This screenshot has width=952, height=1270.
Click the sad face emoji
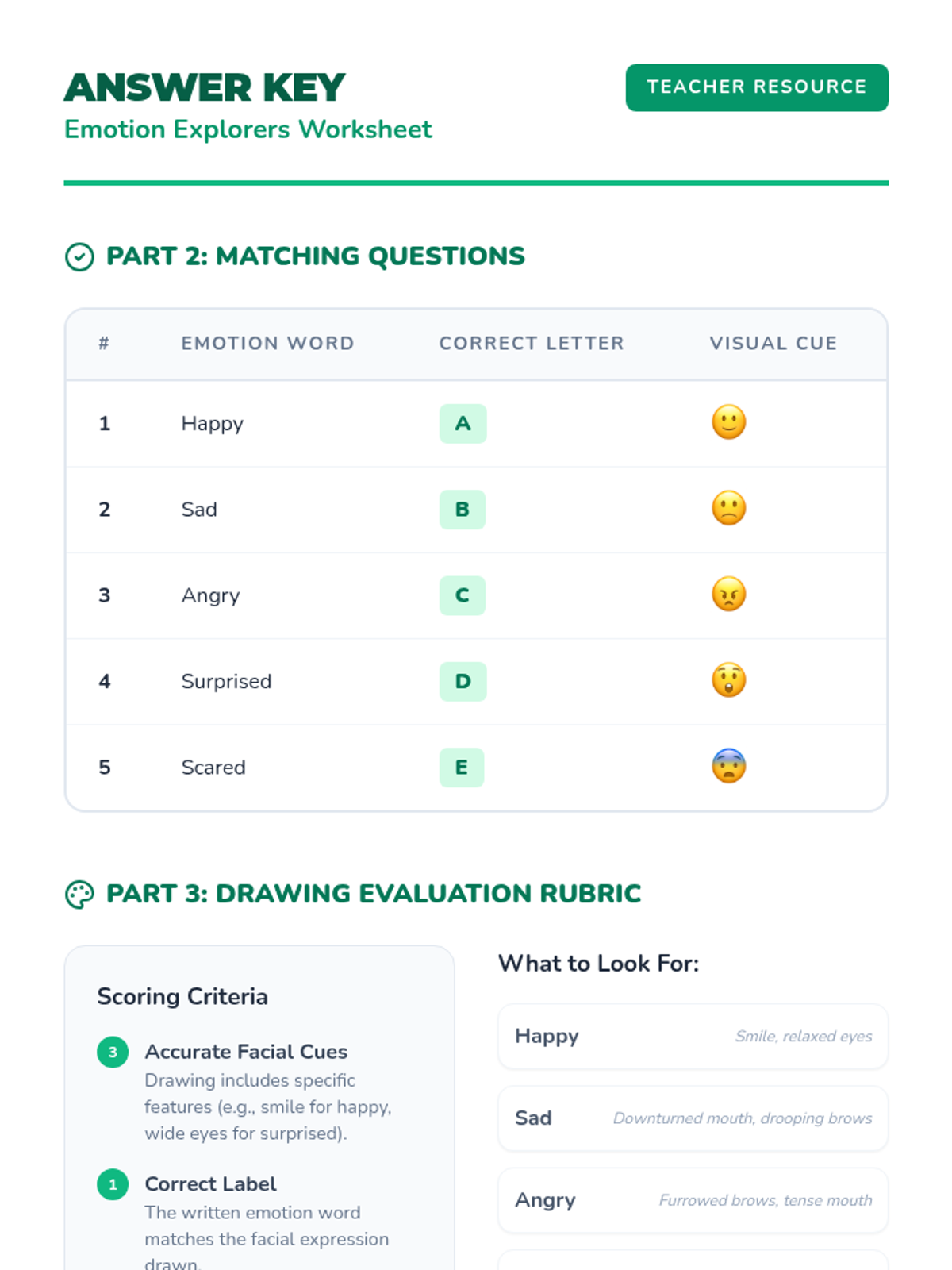pos(728,508)
